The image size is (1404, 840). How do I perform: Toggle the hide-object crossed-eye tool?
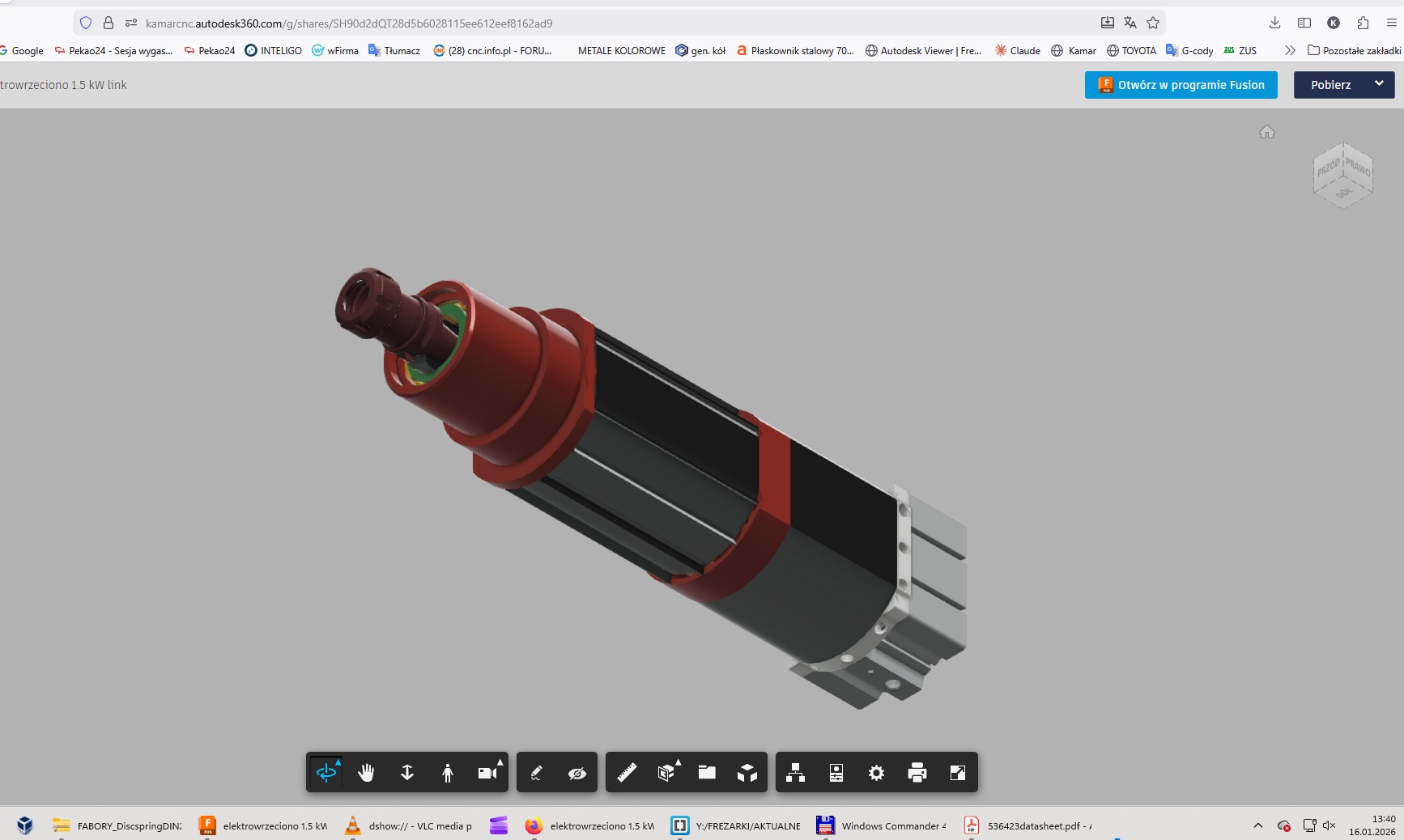[577, 773]
